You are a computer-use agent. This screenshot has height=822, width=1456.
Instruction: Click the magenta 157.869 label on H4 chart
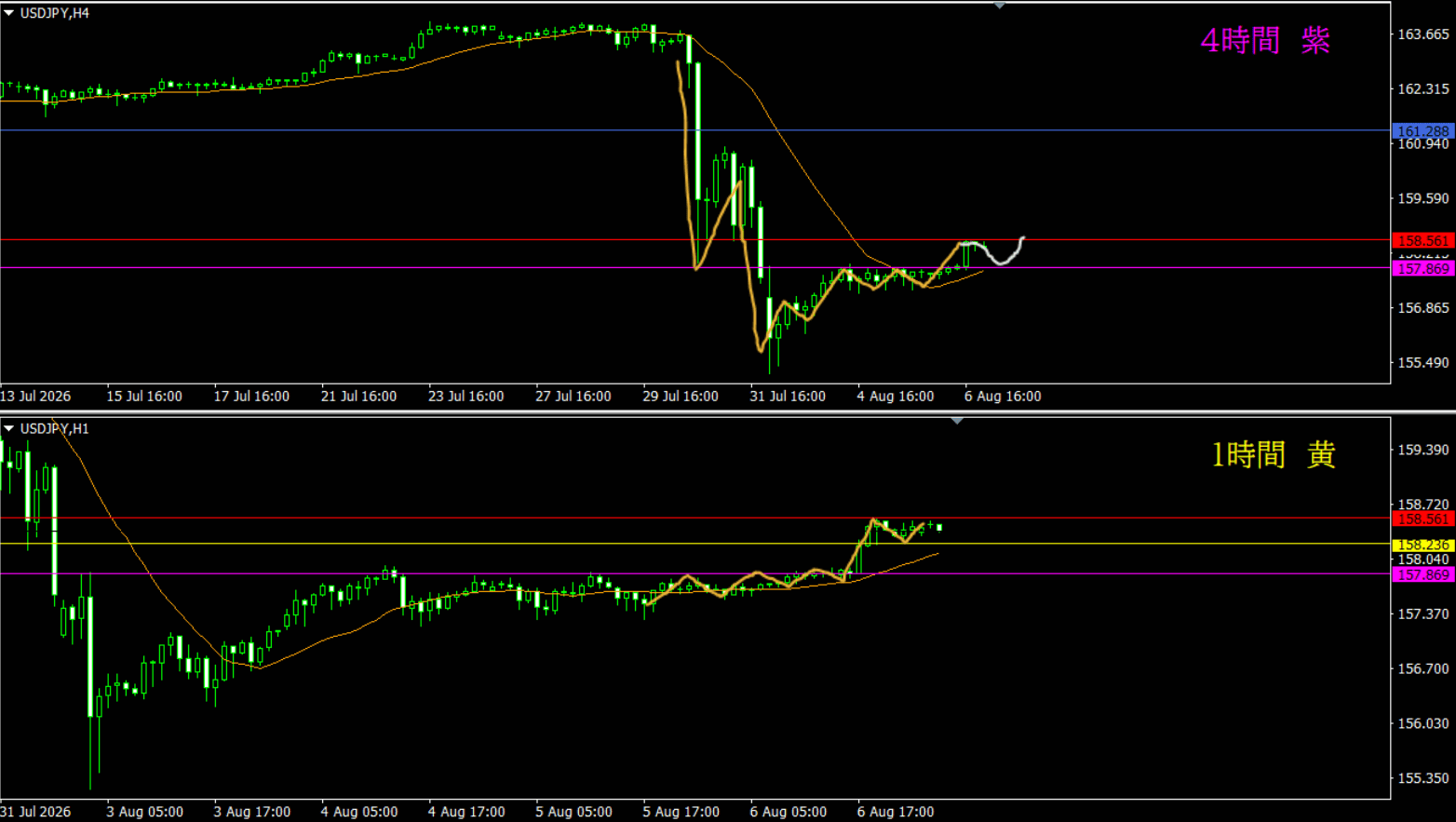1423,268
